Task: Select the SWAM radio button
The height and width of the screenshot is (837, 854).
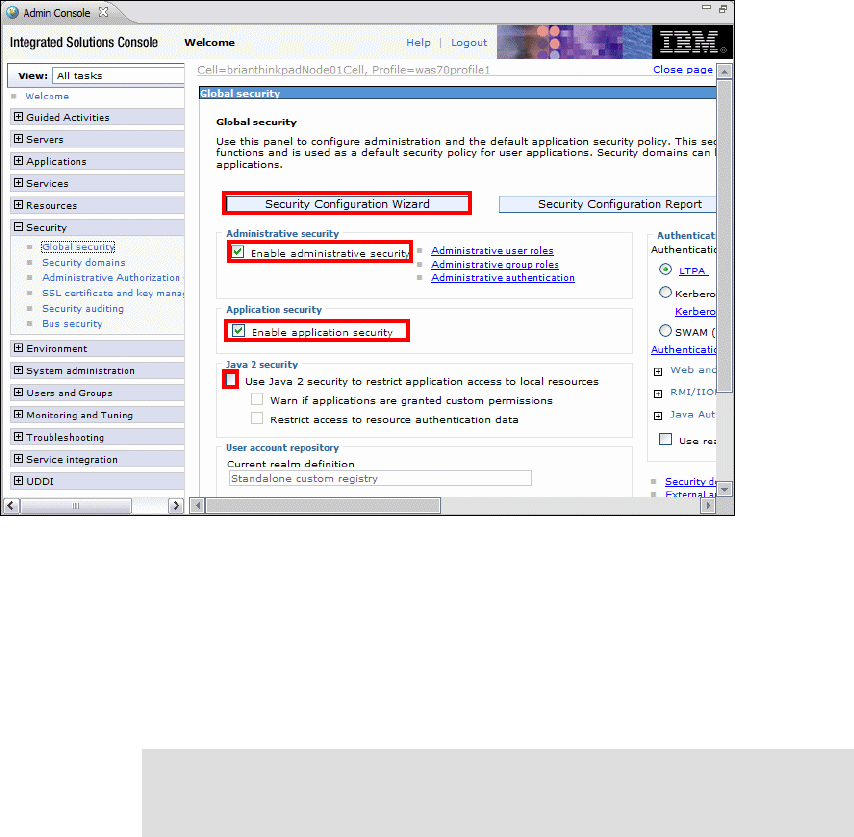Action: pos(665,331)
